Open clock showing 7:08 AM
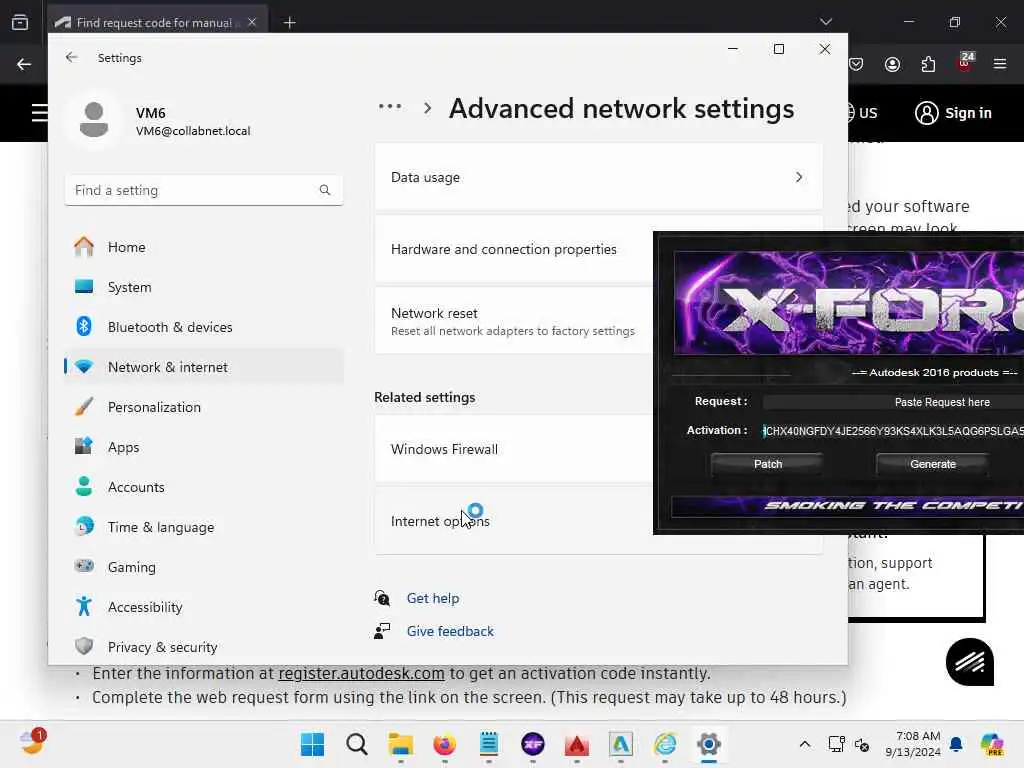The height and width of the screenshot is (768, 1024). 912,744
